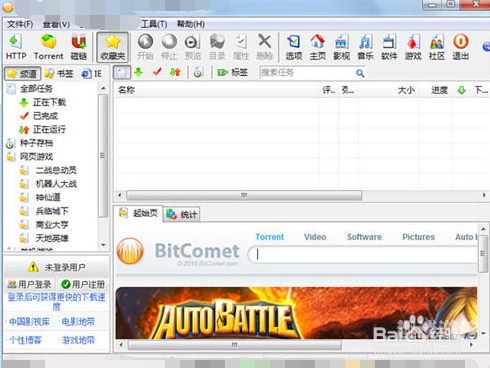Open the Software (软件) channel
The height and width of the screenshot is (368, 490).
coord(389,47)
